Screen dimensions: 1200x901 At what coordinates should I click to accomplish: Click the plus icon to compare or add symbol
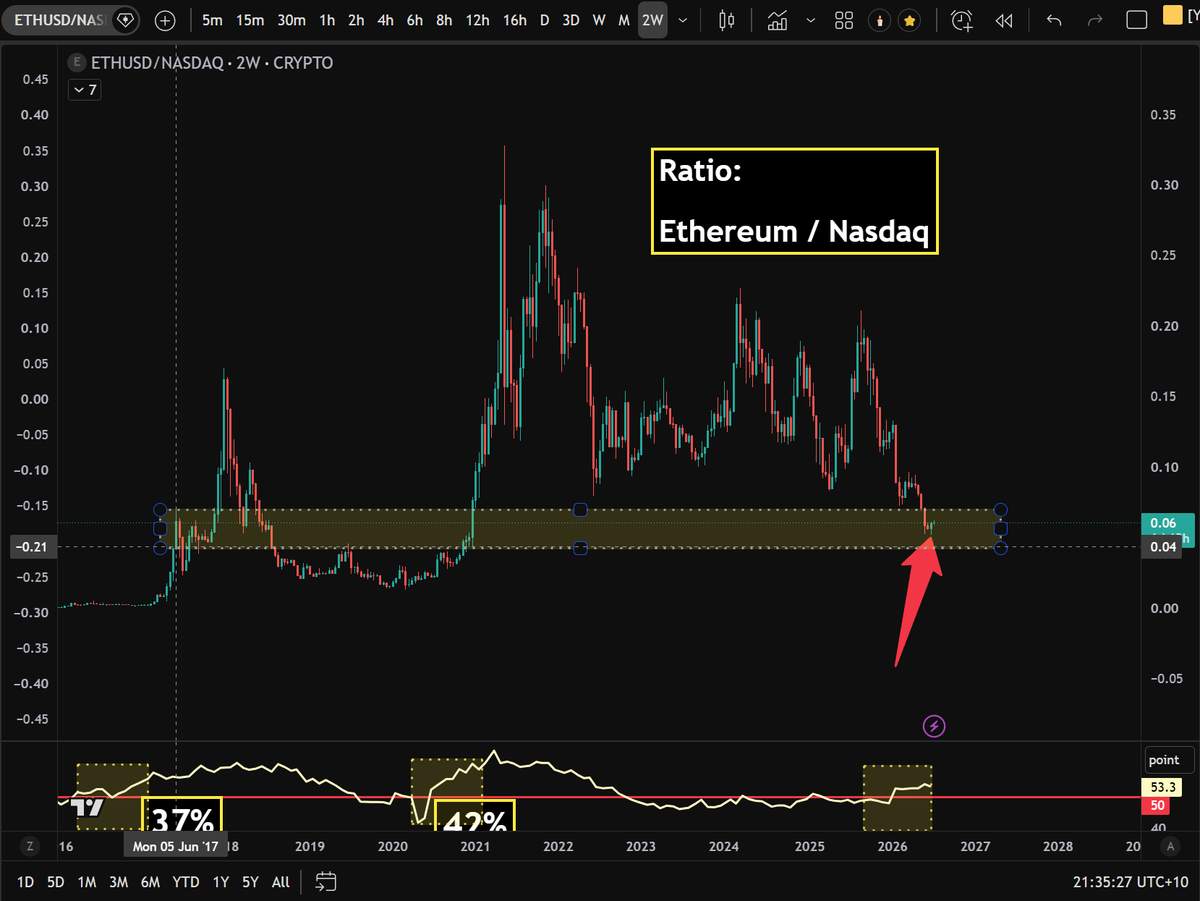pyautogui.click(x=165, y=20)
